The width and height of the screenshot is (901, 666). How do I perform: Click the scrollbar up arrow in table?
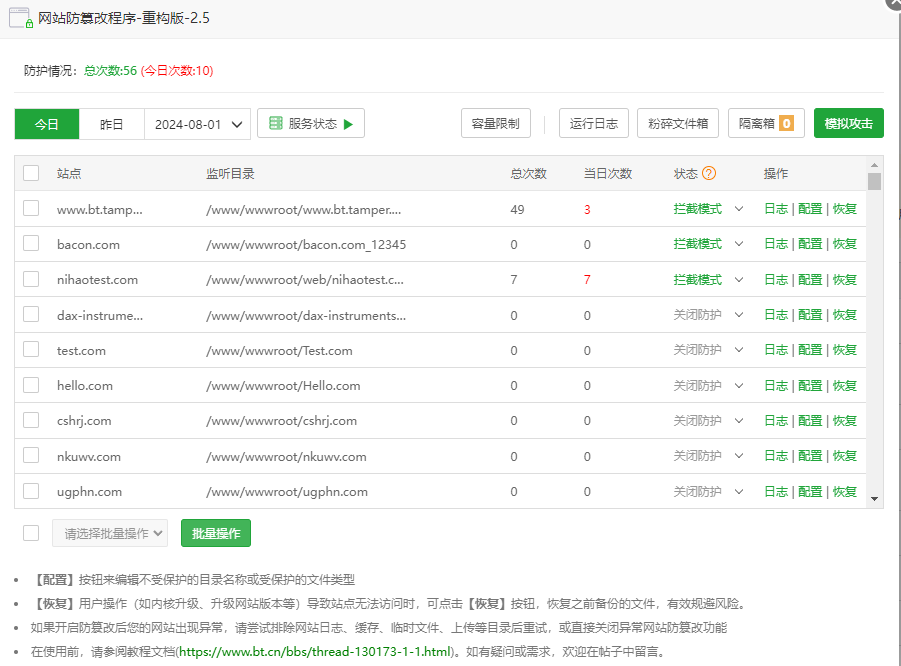click(x=875, y=165)
